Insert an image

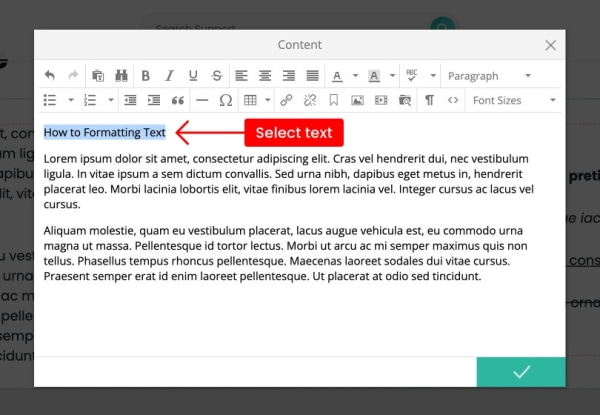[357, 100]
